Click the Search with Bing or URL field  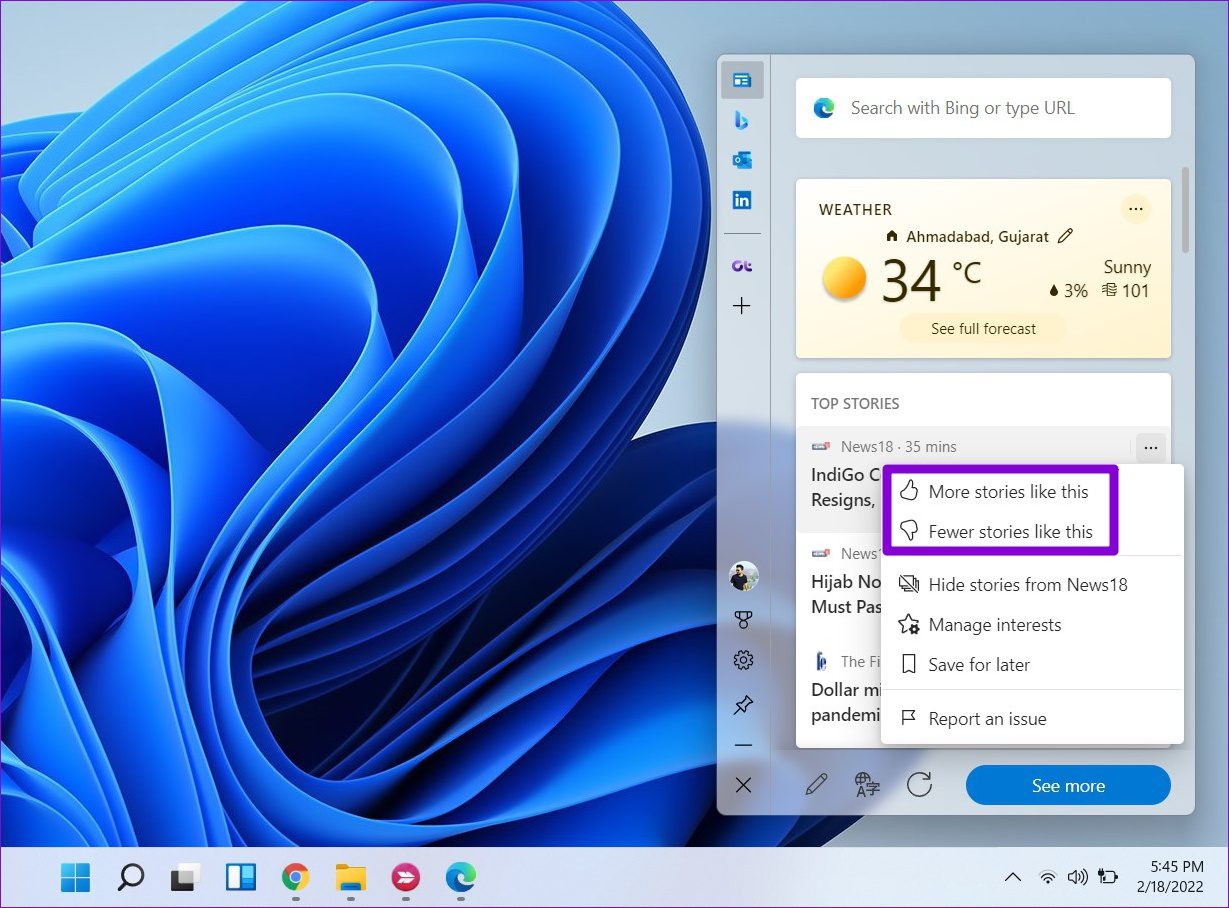coord(983,108)
